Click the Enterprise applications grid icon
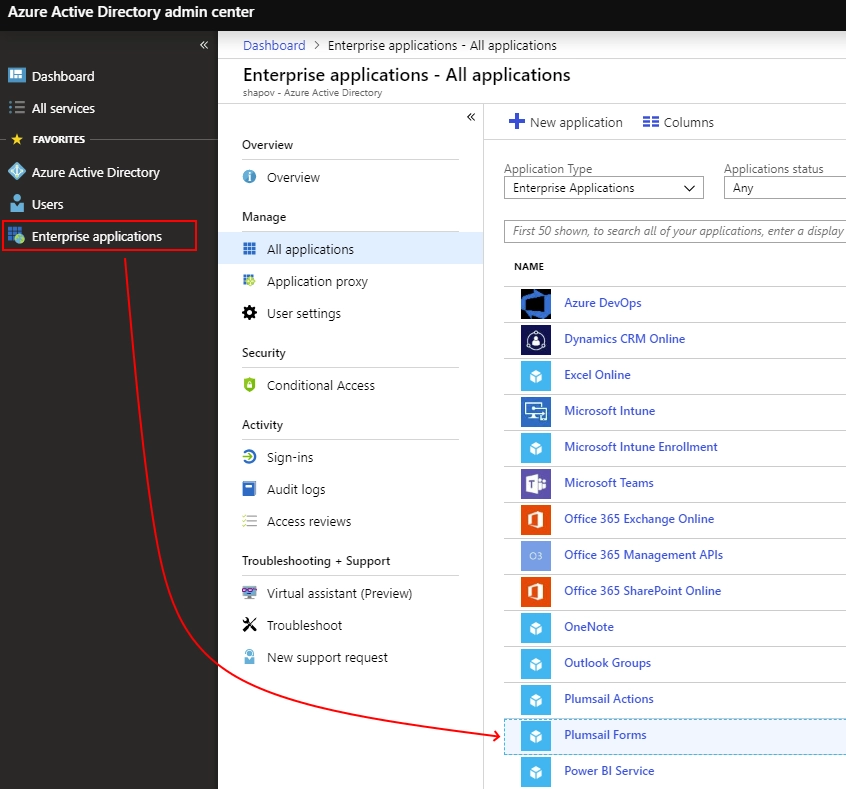 click(x=16, y=235)
